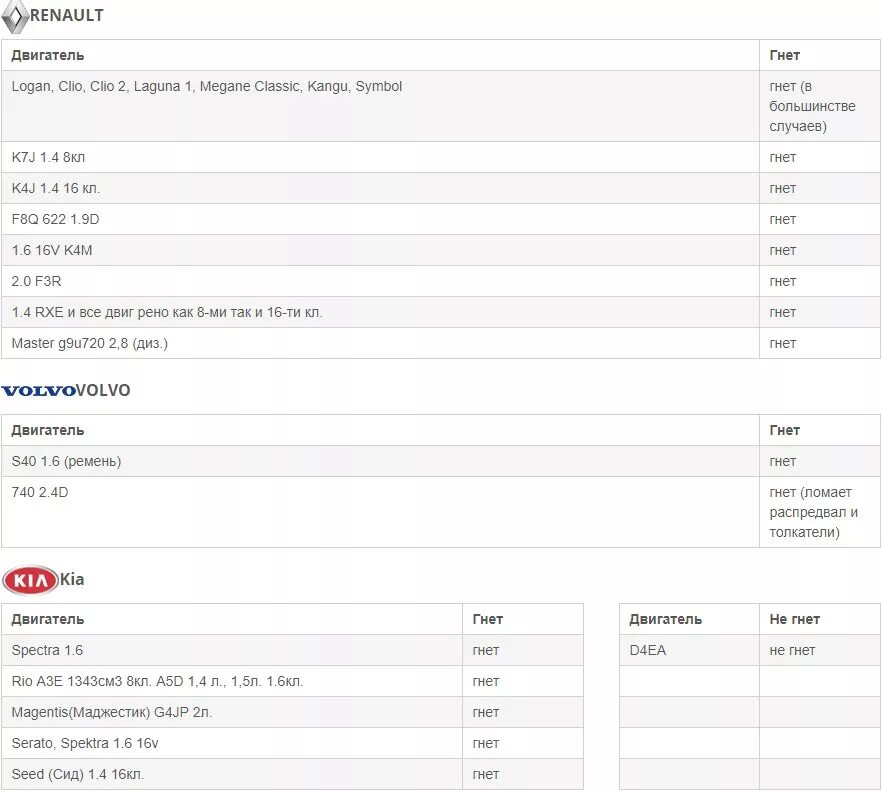This screenshot has width=882, height=795.
Task: Select the RENAULT heading text
Action: 66,15
